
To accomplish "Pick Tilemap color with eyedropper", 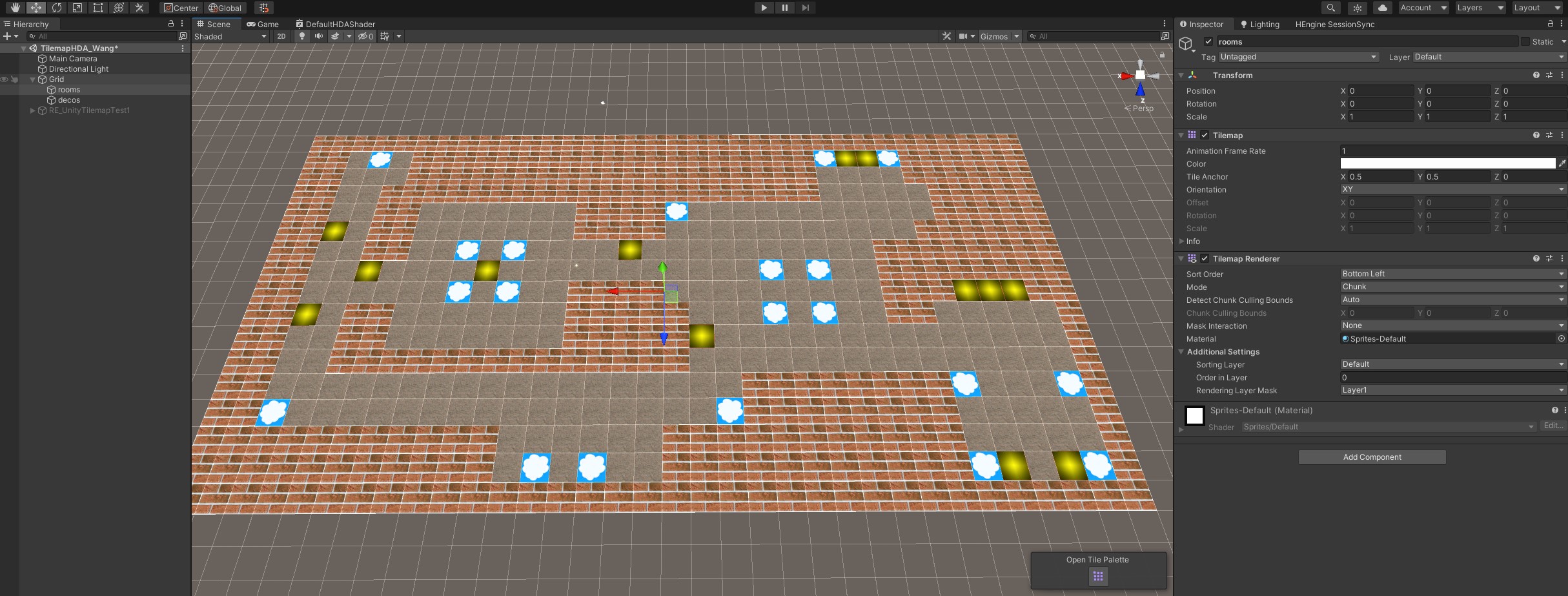I will [1562, 163].
